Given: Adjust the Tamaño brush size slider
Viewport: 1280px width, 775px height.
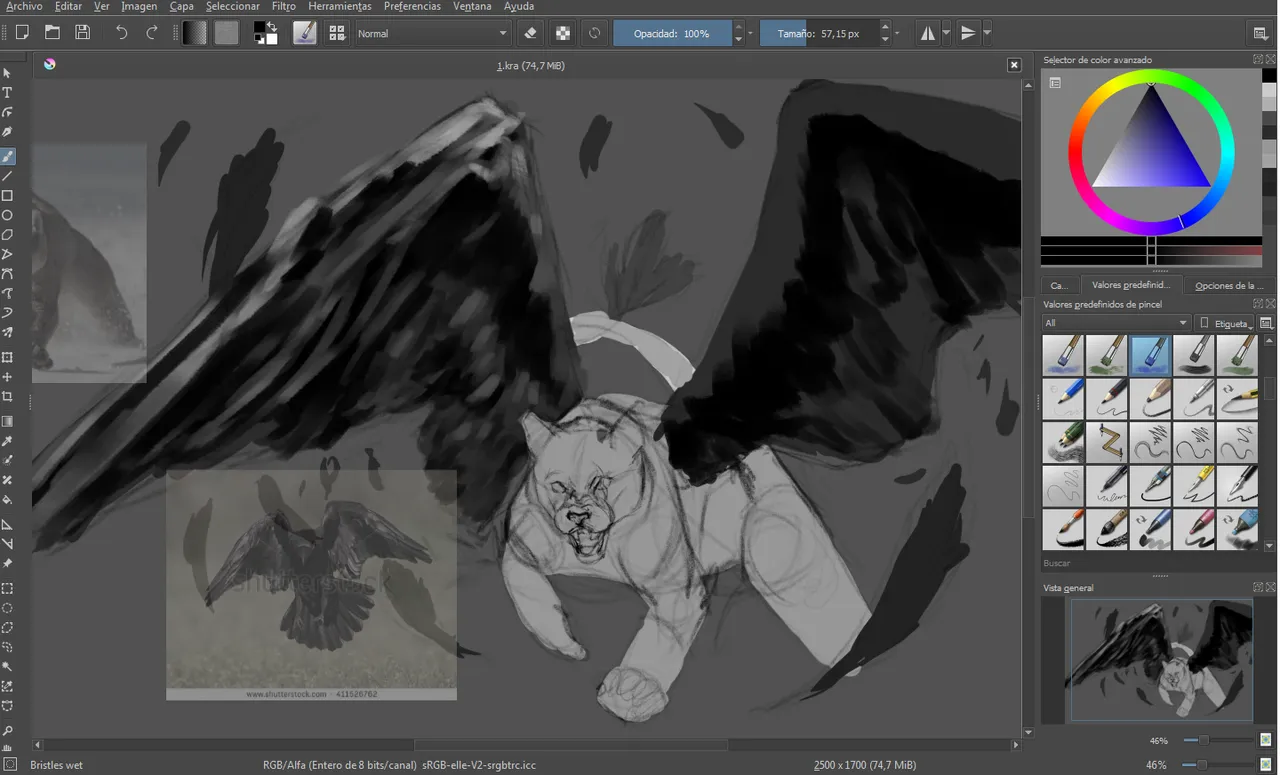Looking at the screenshot, I should (819, 33).
